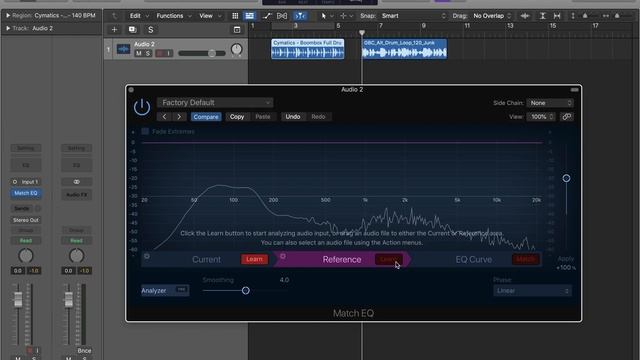Image resolution: width=640 pixels, height=360 pixels.
Task: Click the Match EQ insert slot
Action: 26,193
